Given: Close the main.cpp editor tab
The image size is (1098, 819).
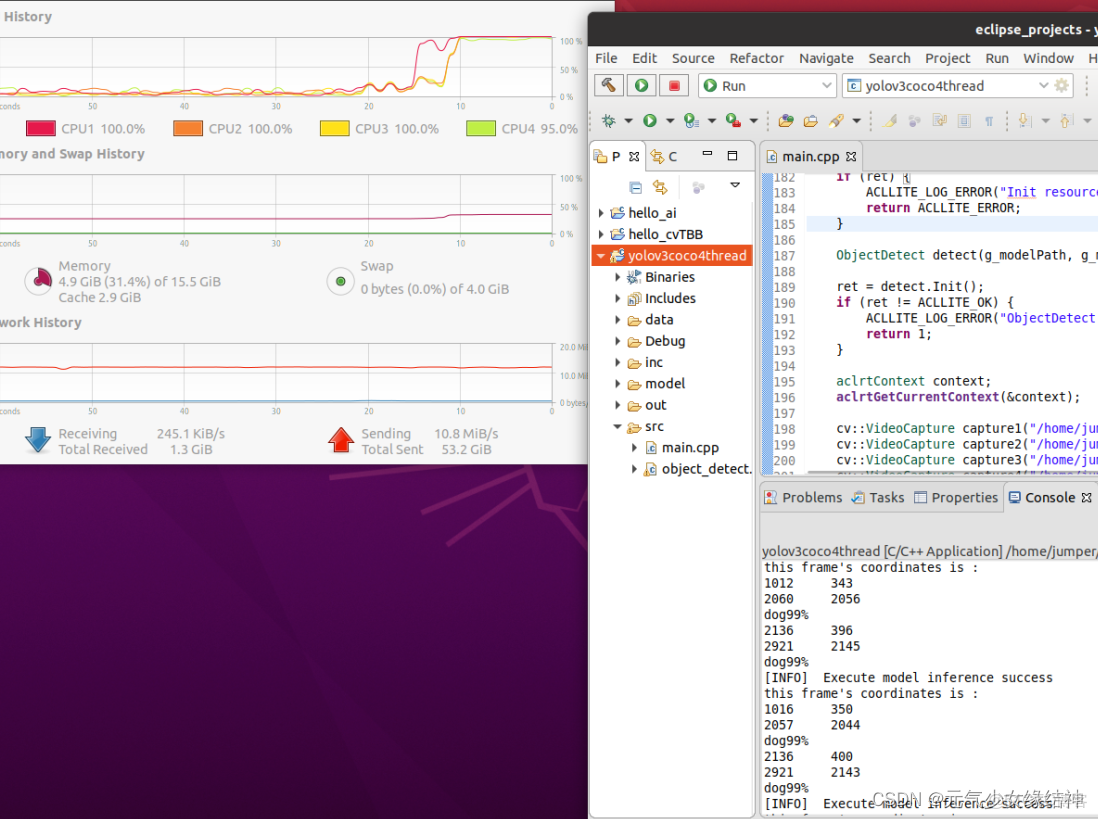Looking at the screenshot, I should point(852,157).
